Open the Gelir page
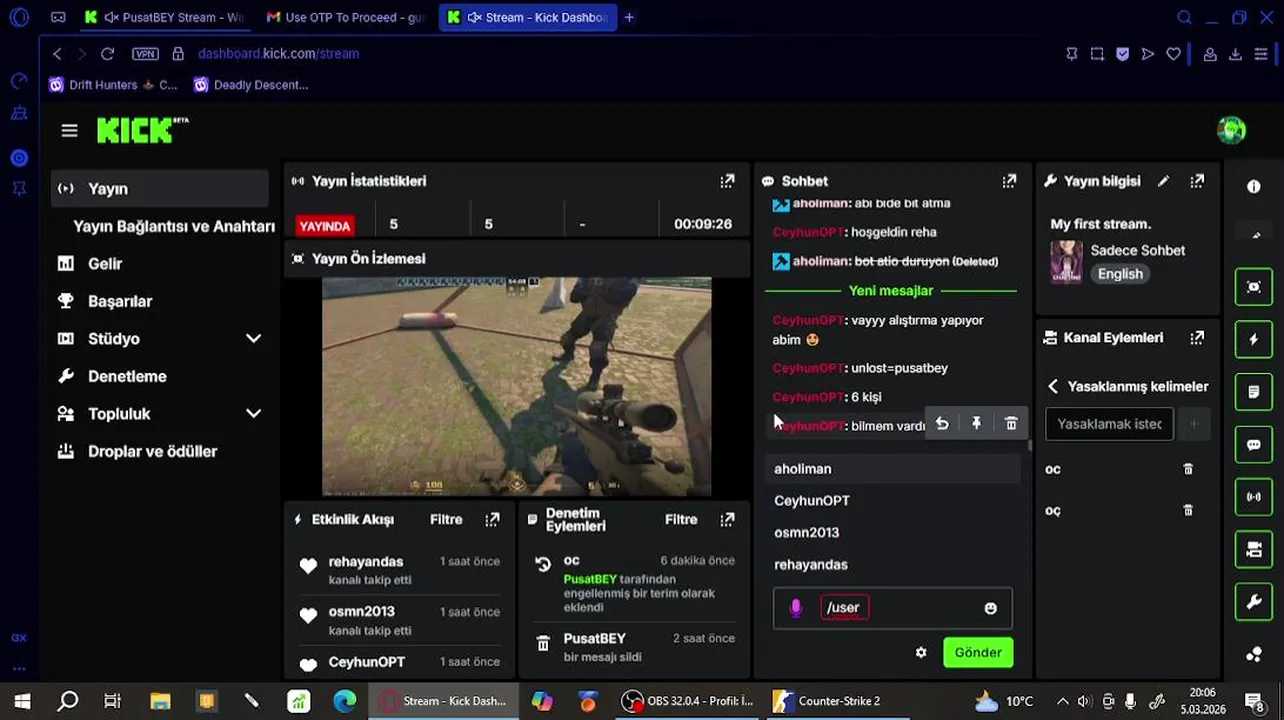Screen dimensions: 1284x720 coord(104,264)
